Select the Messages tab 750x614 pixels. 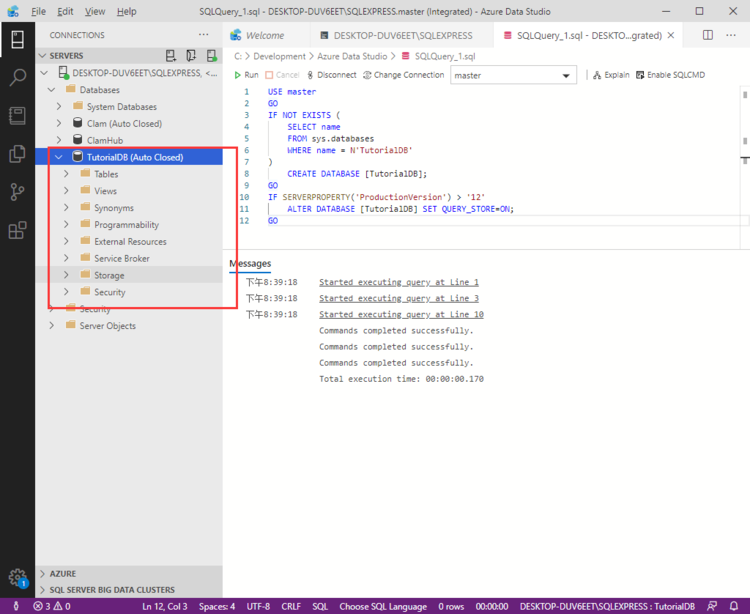tap(250, 263)
